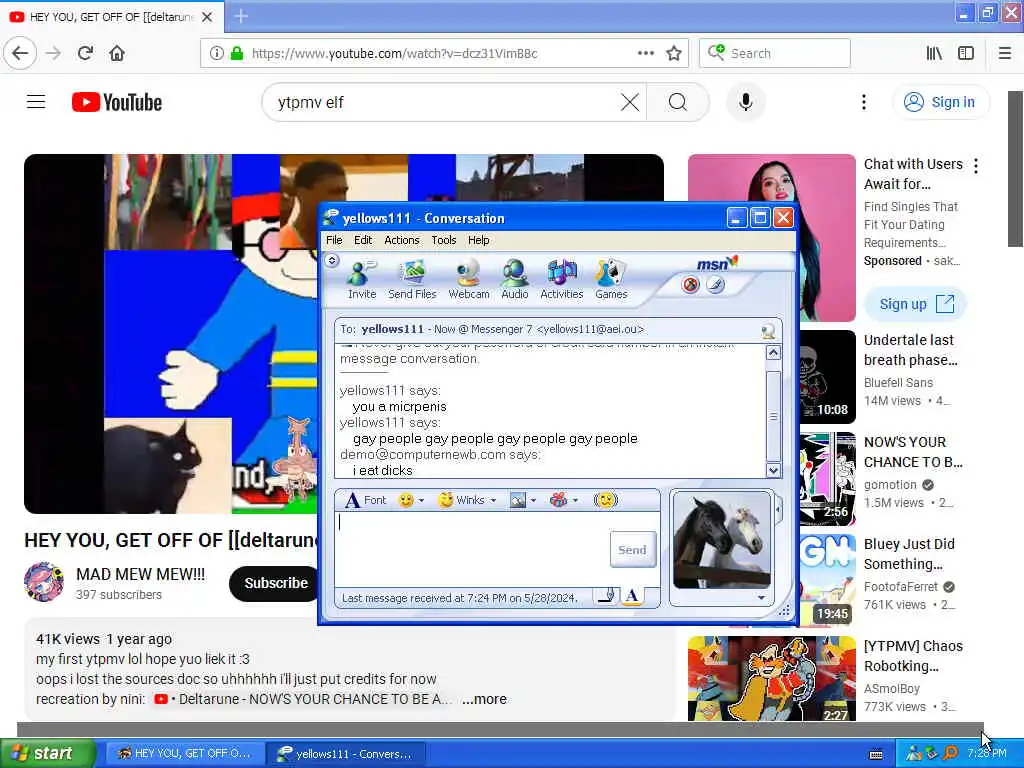Search with voice microphone button
This screenshot has width=1024, height=768.
(745, 102)
